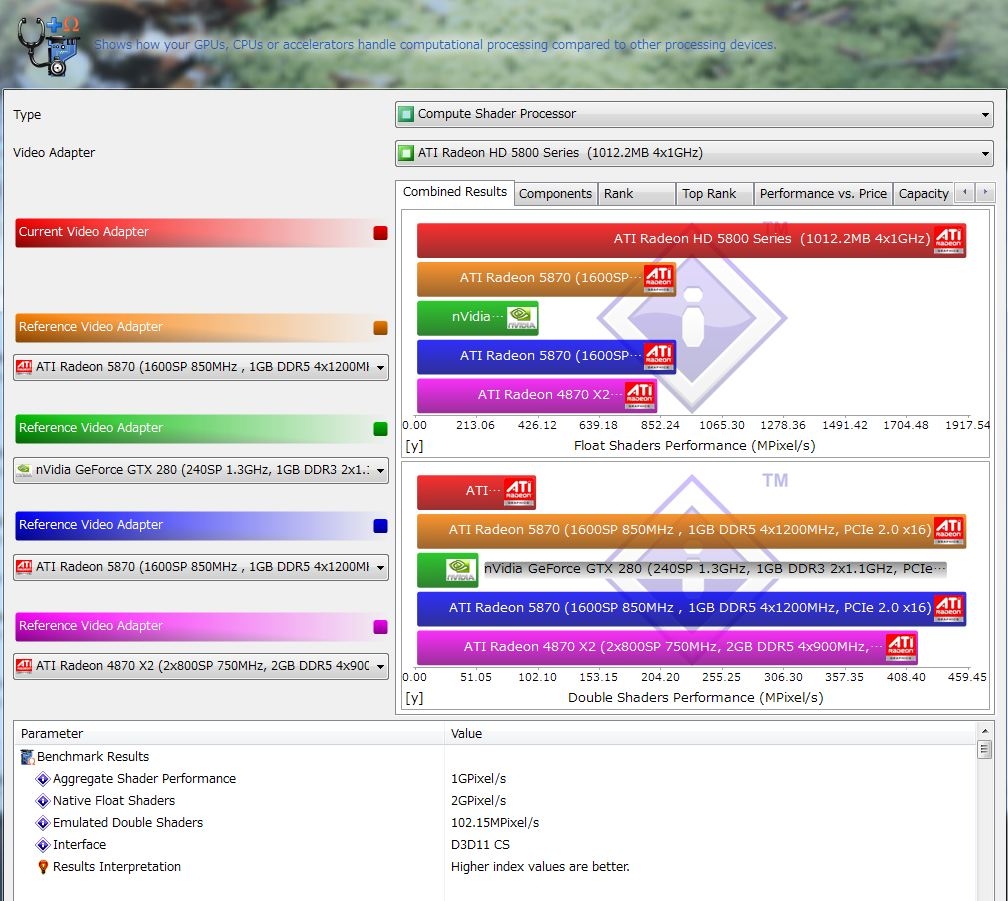Click the ATI logo on the red double-shader bar
Viewport: 1008px width, 901px height.
(519, 492)
